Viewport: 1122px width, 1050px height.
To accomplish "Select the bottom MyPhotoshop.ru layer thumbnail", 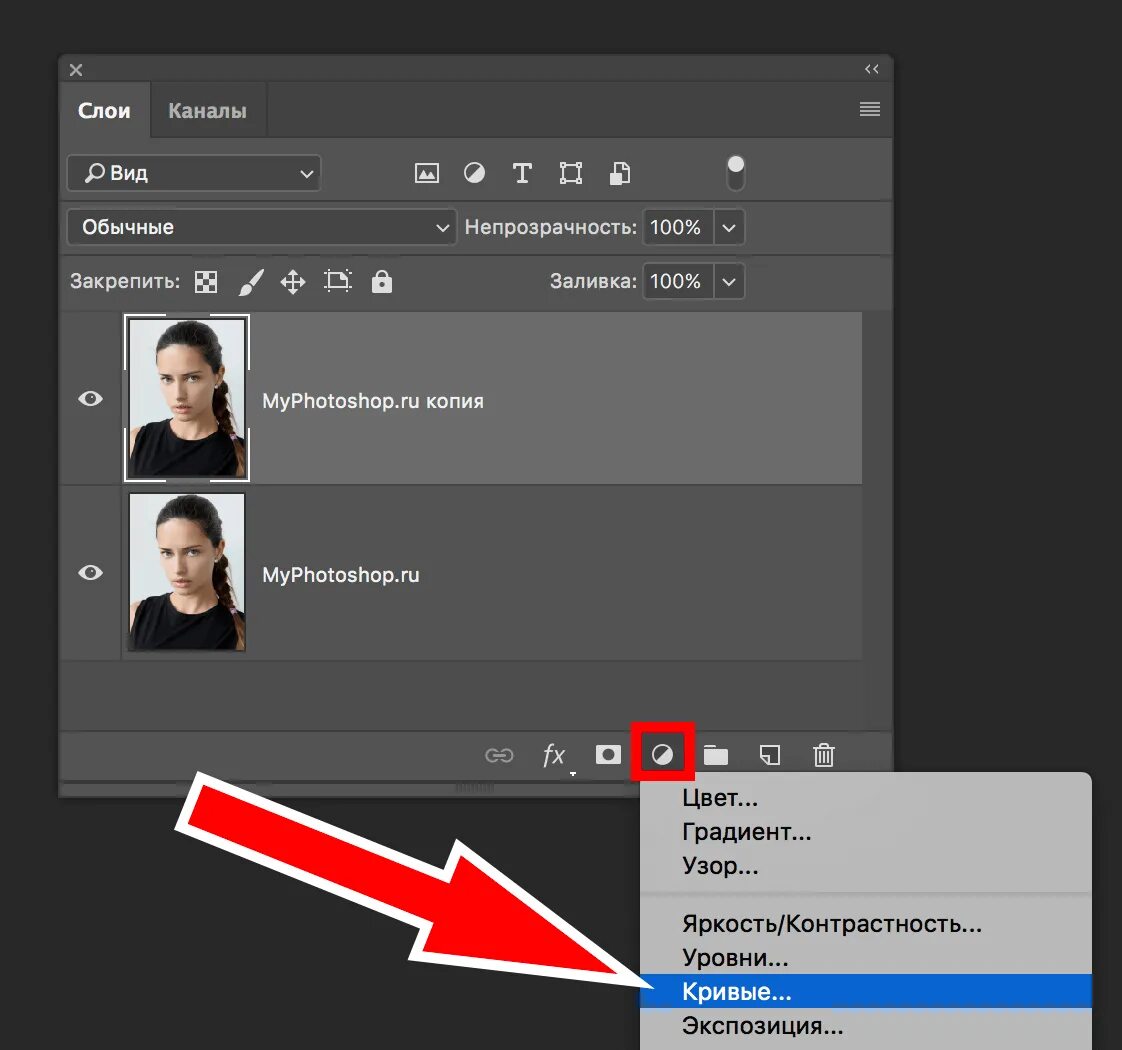I will point(187,572).
